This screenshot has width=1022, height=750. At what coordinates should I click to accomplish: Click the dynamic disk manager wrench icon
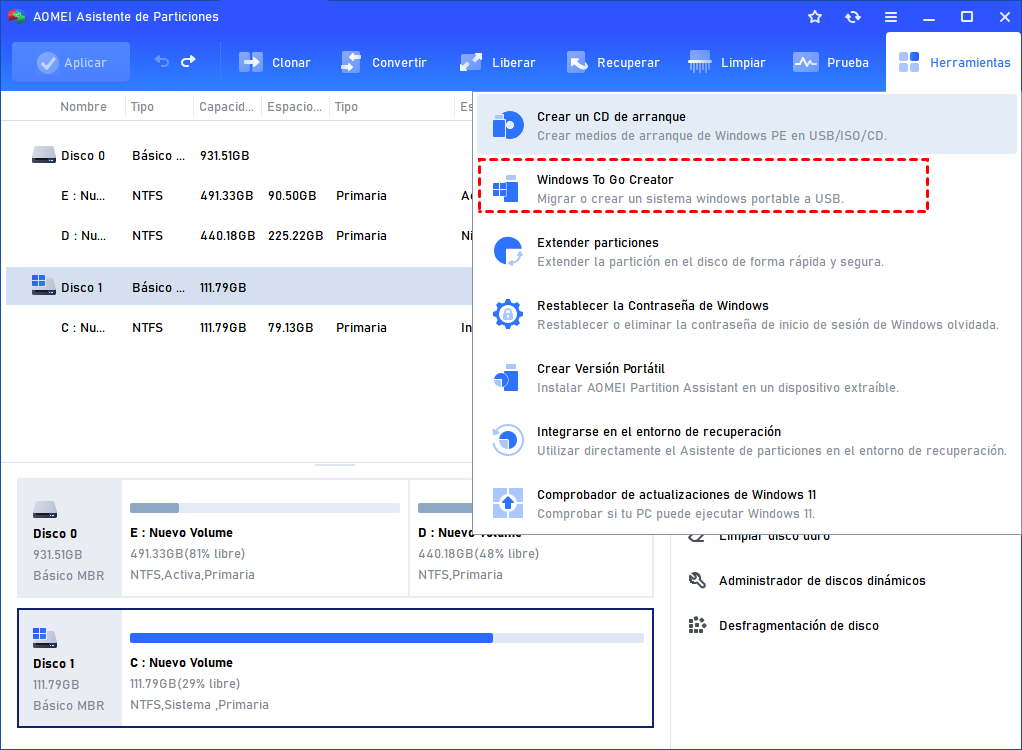click(697, 580)
